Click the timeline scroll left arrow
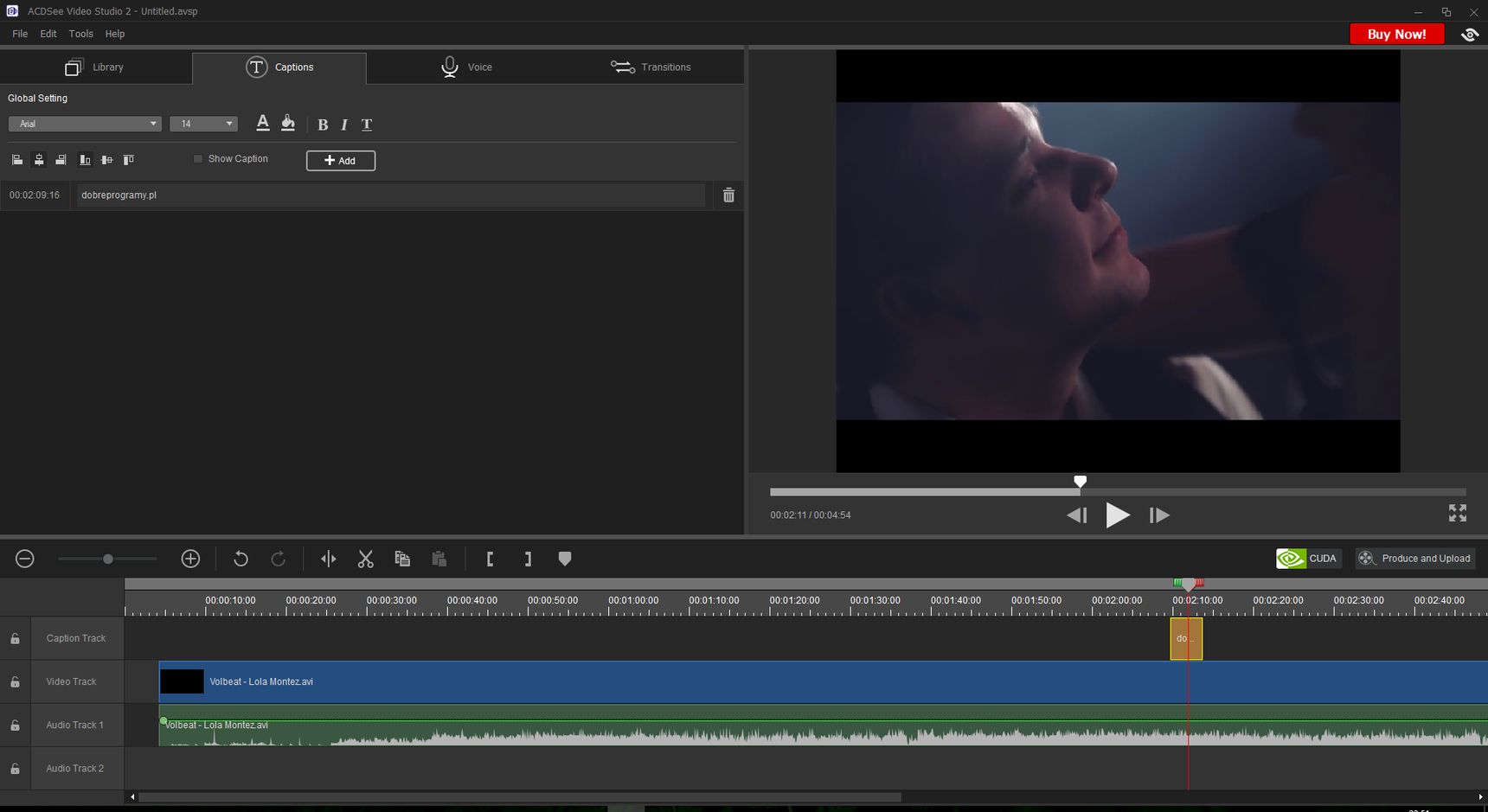The height and width of the screenshot is (812, 1488). (x=132, y=797)
